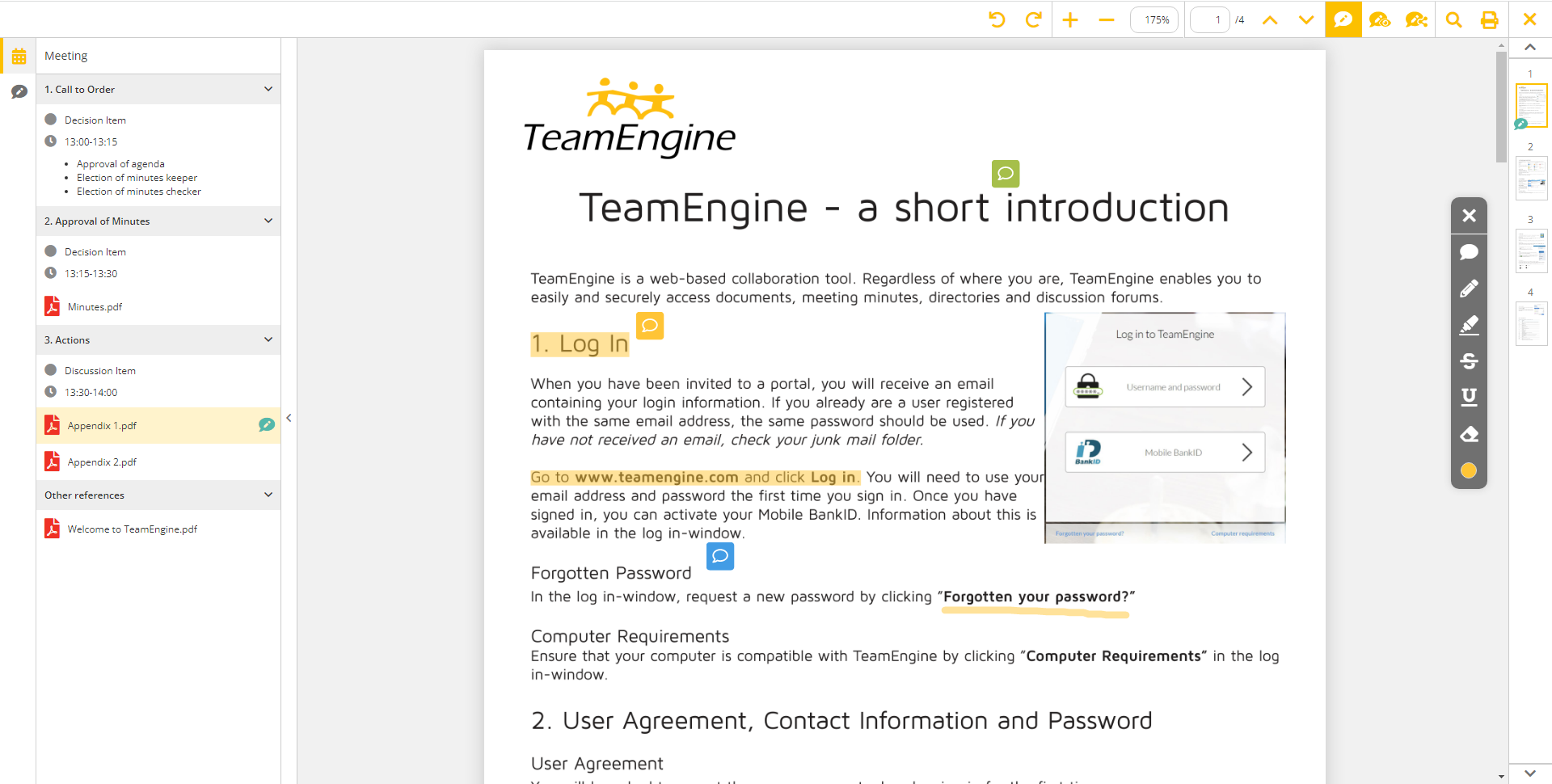Select the freehand pencil tool
The width and height of the screenshot is (1552, 784).
(x=1469, y=289)
